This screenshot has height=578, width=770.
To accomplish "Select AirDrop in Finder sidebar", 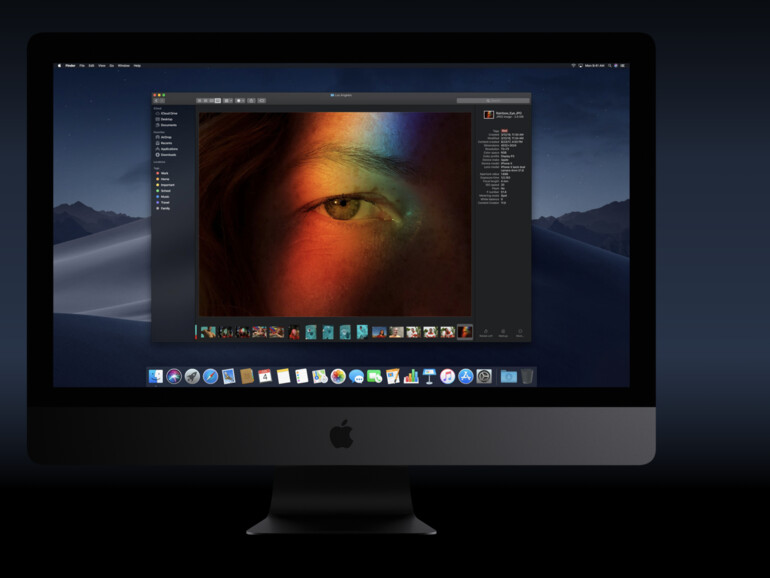I will pos(164,137).
